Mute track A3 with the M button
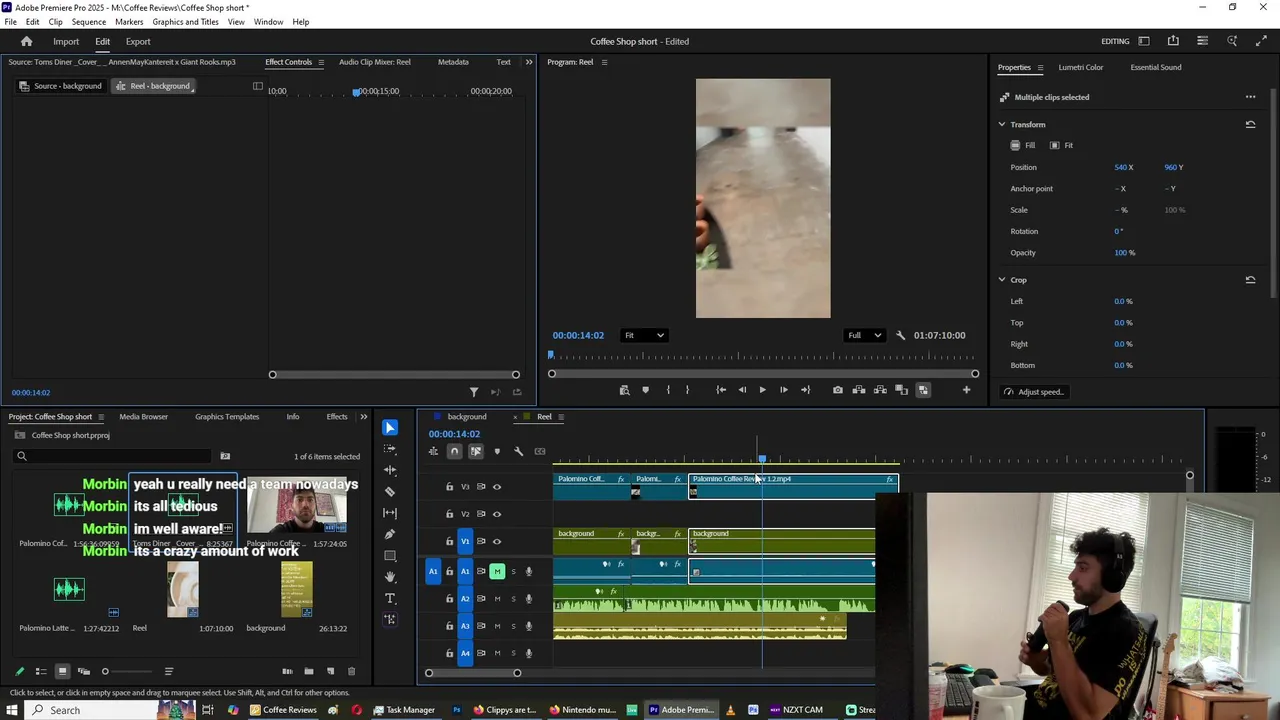1280x720 pixels. click(497, 626)
